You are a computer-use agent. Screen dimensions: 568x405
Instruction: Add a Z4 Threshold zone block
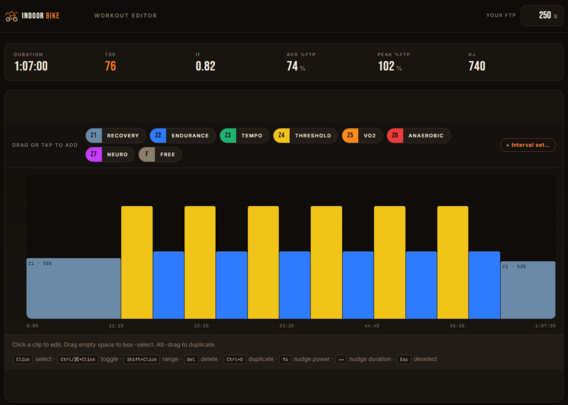(x=305, y=135)
